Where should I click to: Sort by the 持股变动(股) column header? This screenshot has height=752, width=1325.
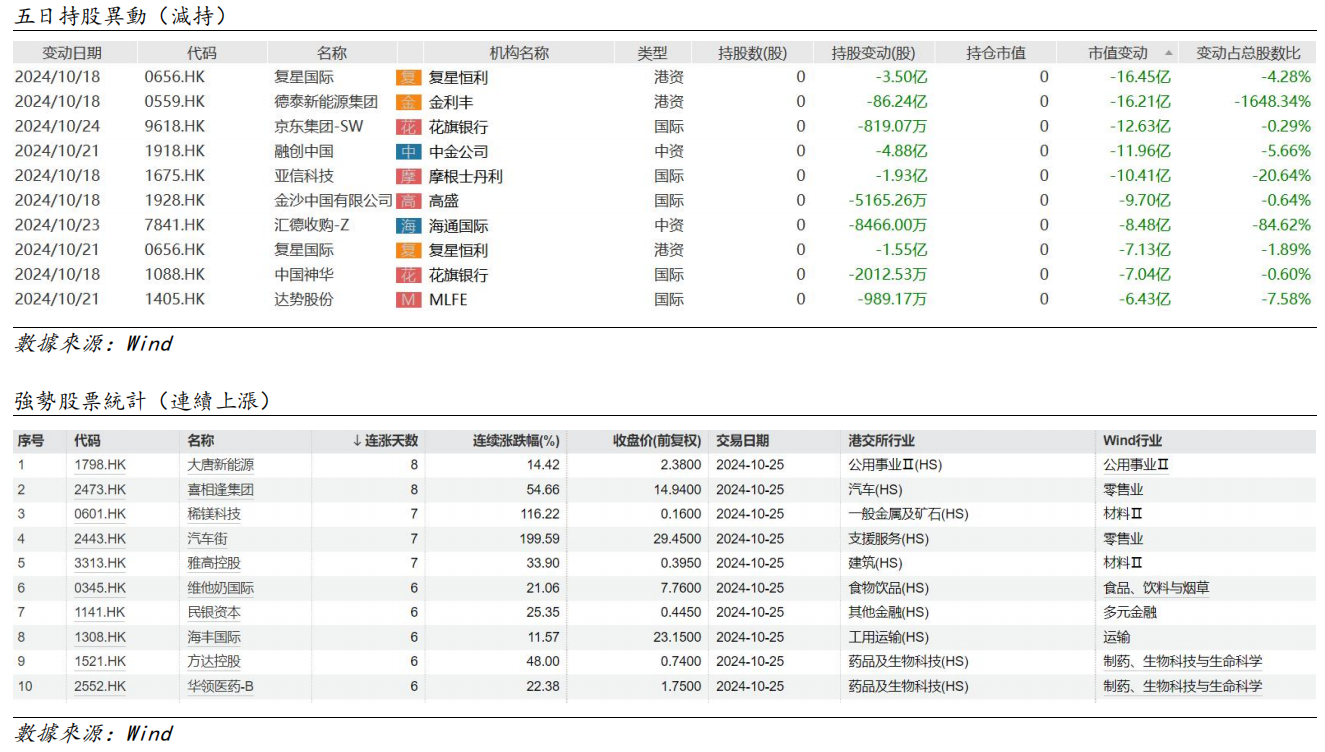click(873, 53)
